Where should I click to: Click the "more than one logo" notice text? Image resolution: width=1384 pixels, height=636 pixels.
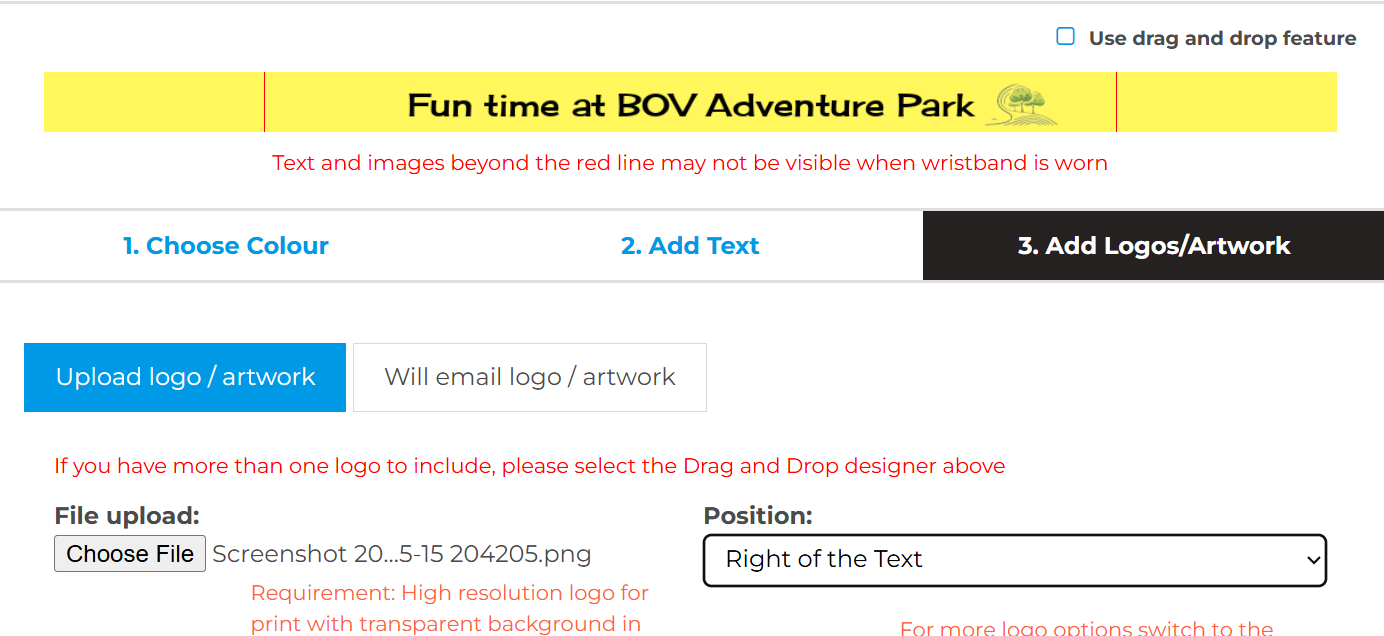click(529, 466)
